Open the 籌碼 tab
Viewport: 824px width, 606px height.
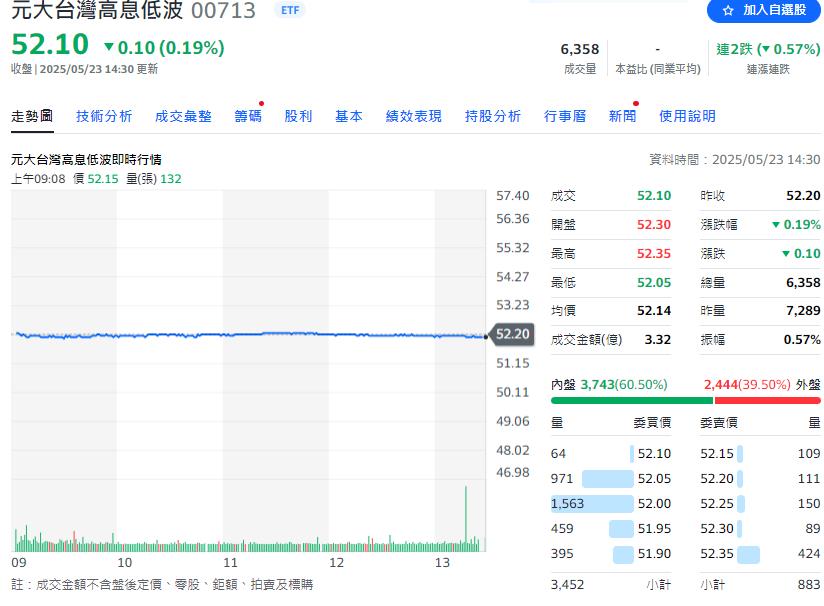tap(248, 116)
